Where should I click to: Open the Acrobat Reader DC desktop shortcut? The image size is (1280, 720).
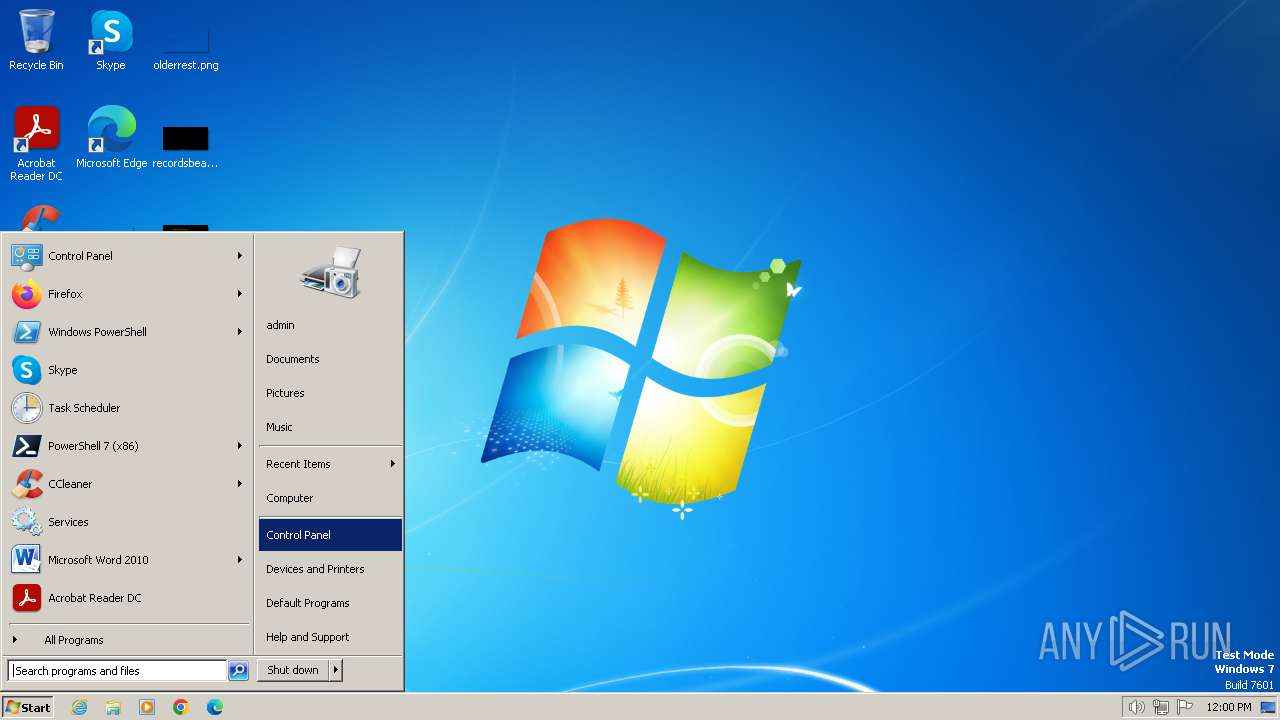click(x=36, y=144)
